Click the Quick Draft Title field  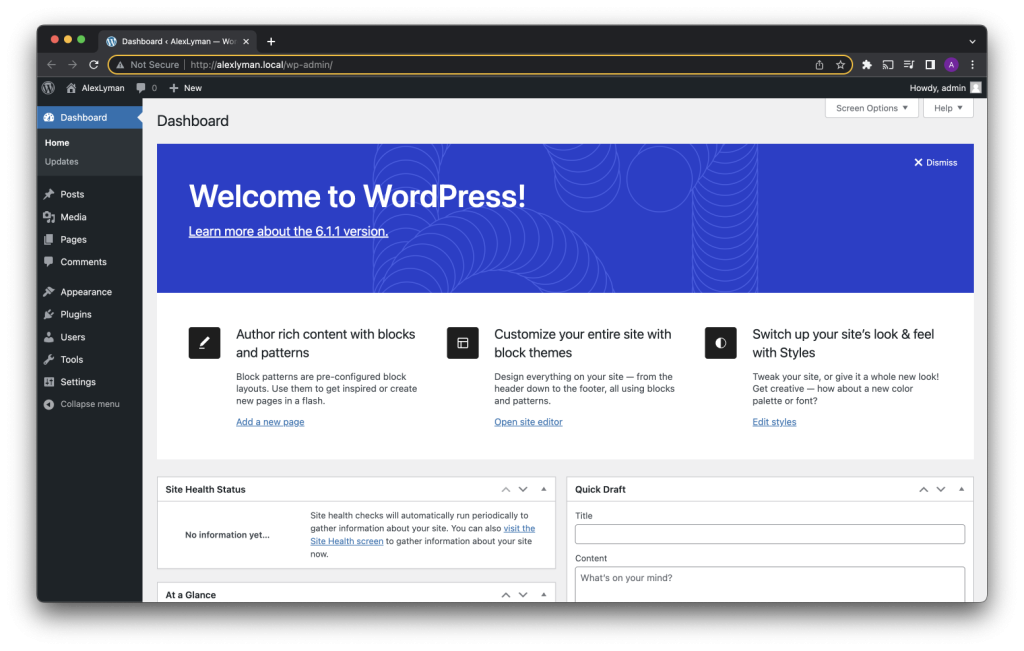(x=769, y=534)
